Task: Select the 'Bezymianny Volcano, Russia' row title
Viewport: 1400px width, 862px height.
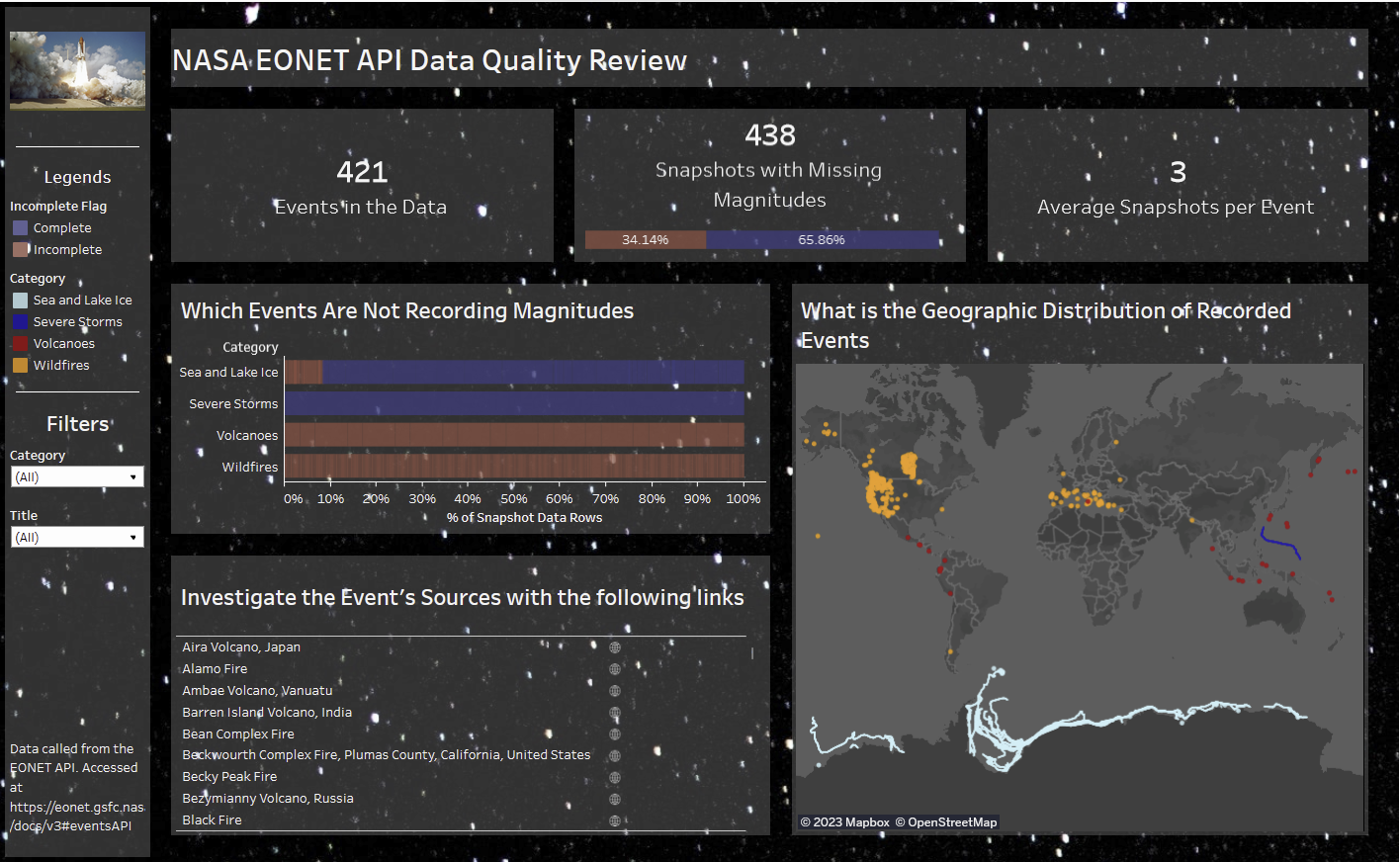Action: tap(268, 799)
